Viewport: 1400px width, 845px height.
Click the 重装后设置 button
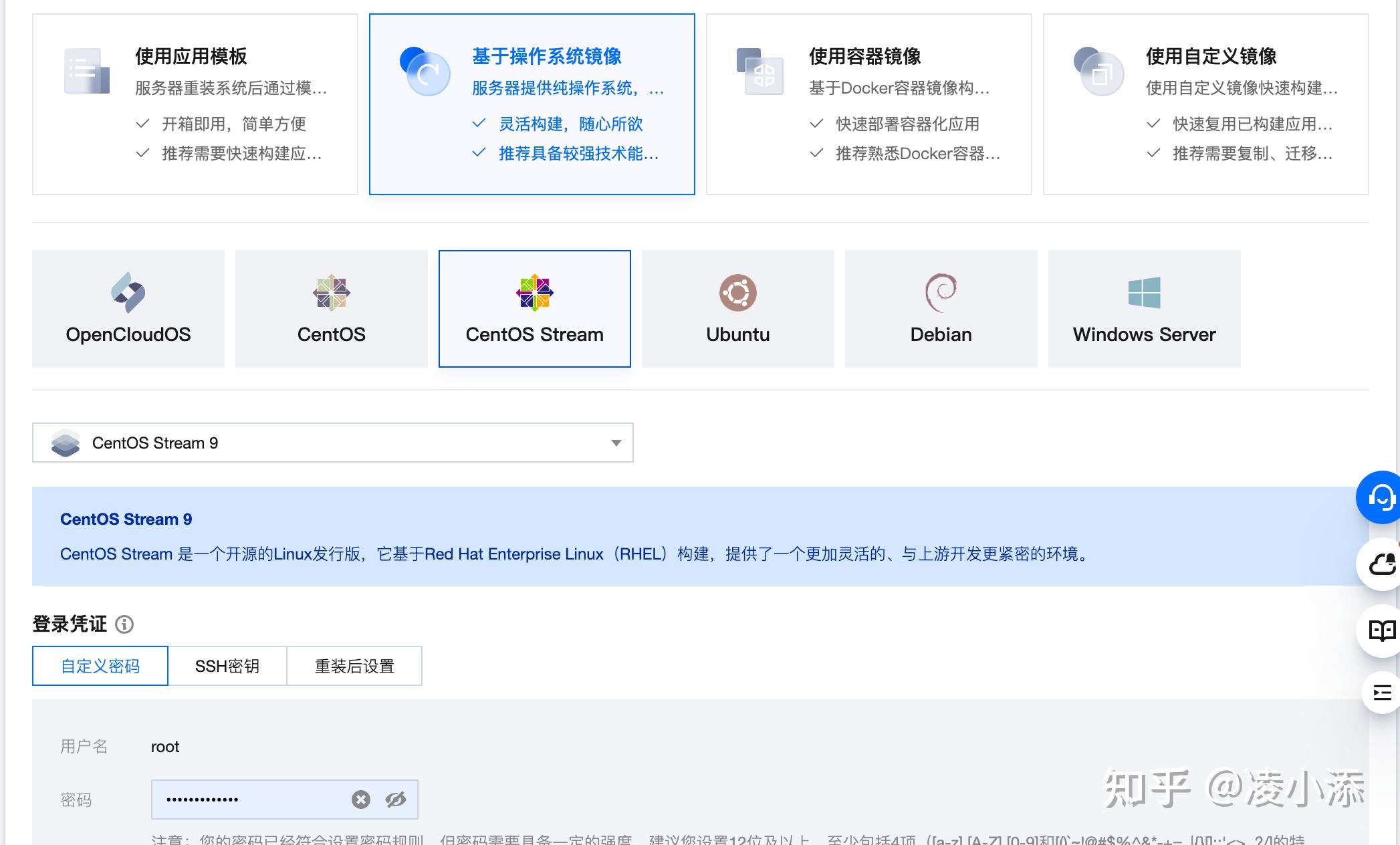coord(354,665)
